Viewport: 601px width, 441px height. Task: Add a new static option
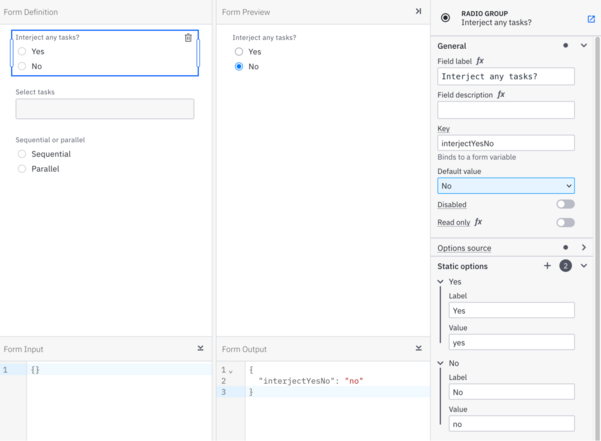547,266
